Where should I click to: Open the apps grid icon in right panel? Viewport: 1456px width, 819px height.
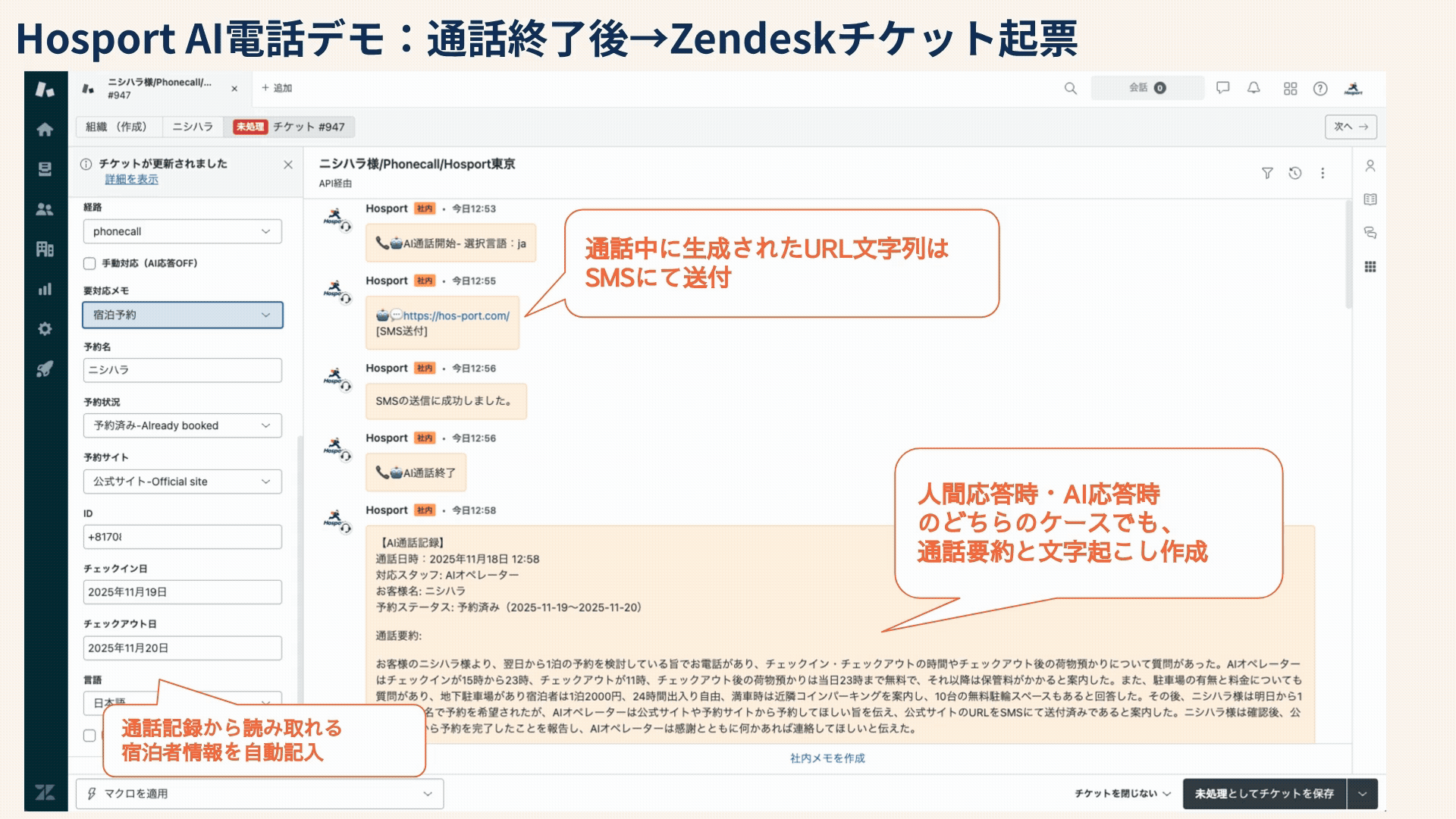pyautogui.click(x=1370, y=267)
